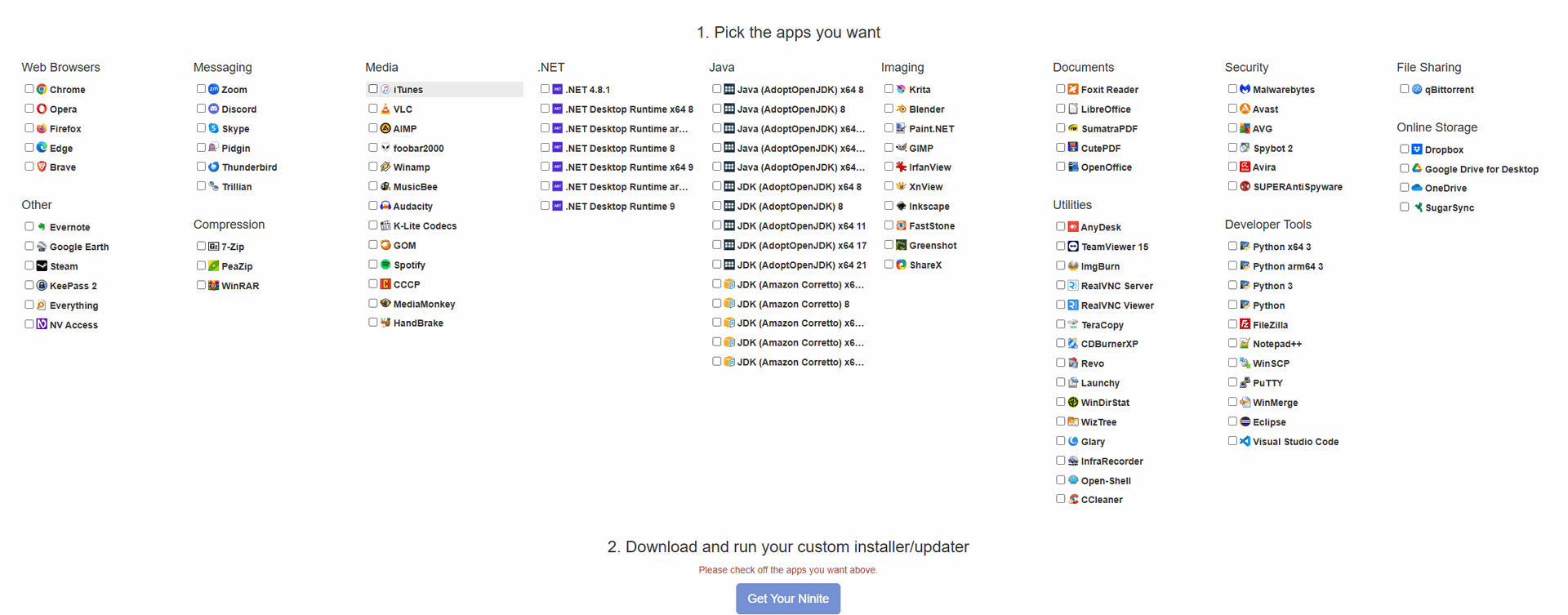Click the Discord icon
The height and width of the screenshot is (615, 1568).
click(213, 109)
